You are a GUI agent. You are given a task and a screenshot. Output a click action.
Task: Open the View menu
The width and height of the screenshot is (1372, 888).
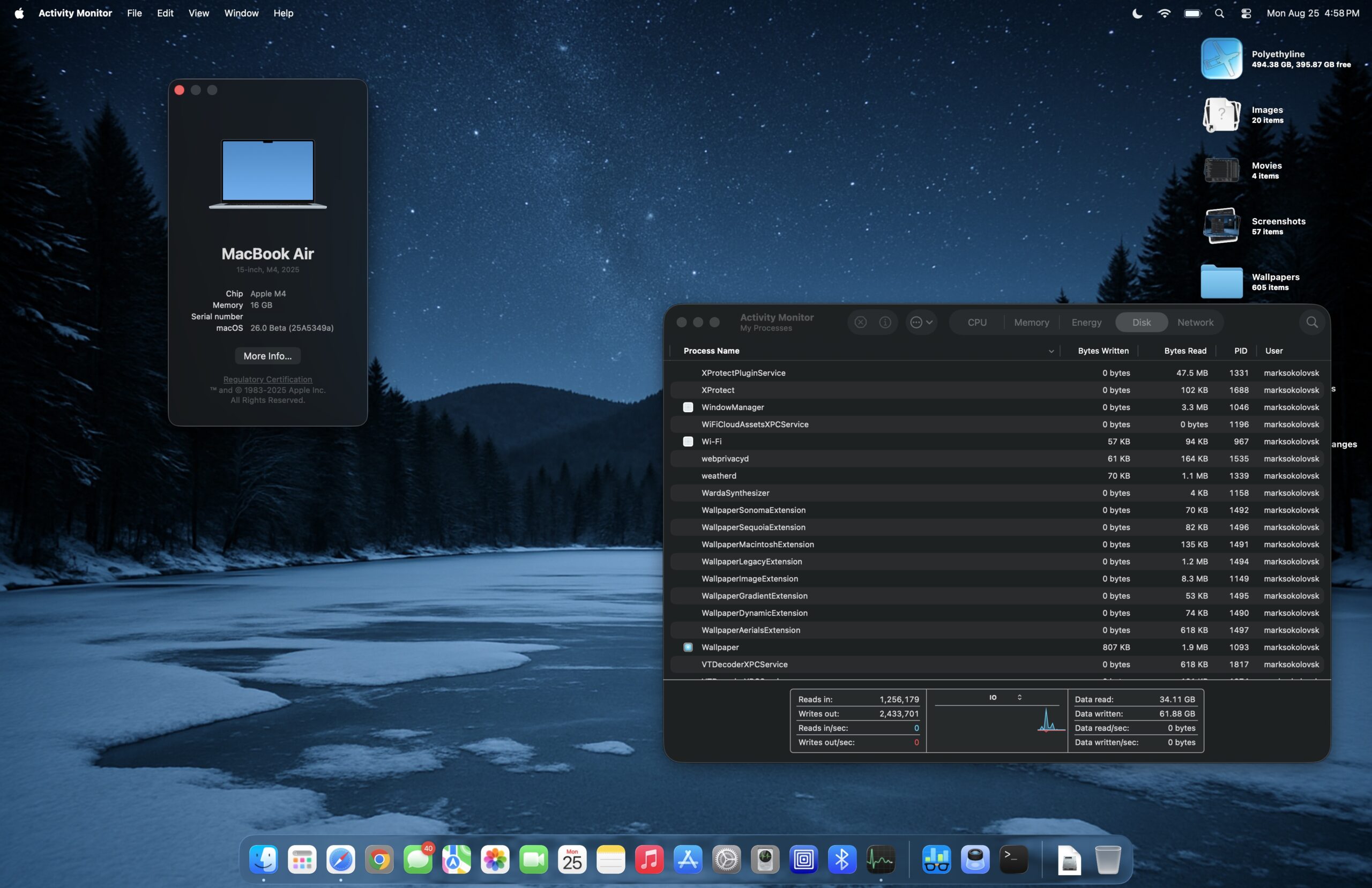[198, 13]
